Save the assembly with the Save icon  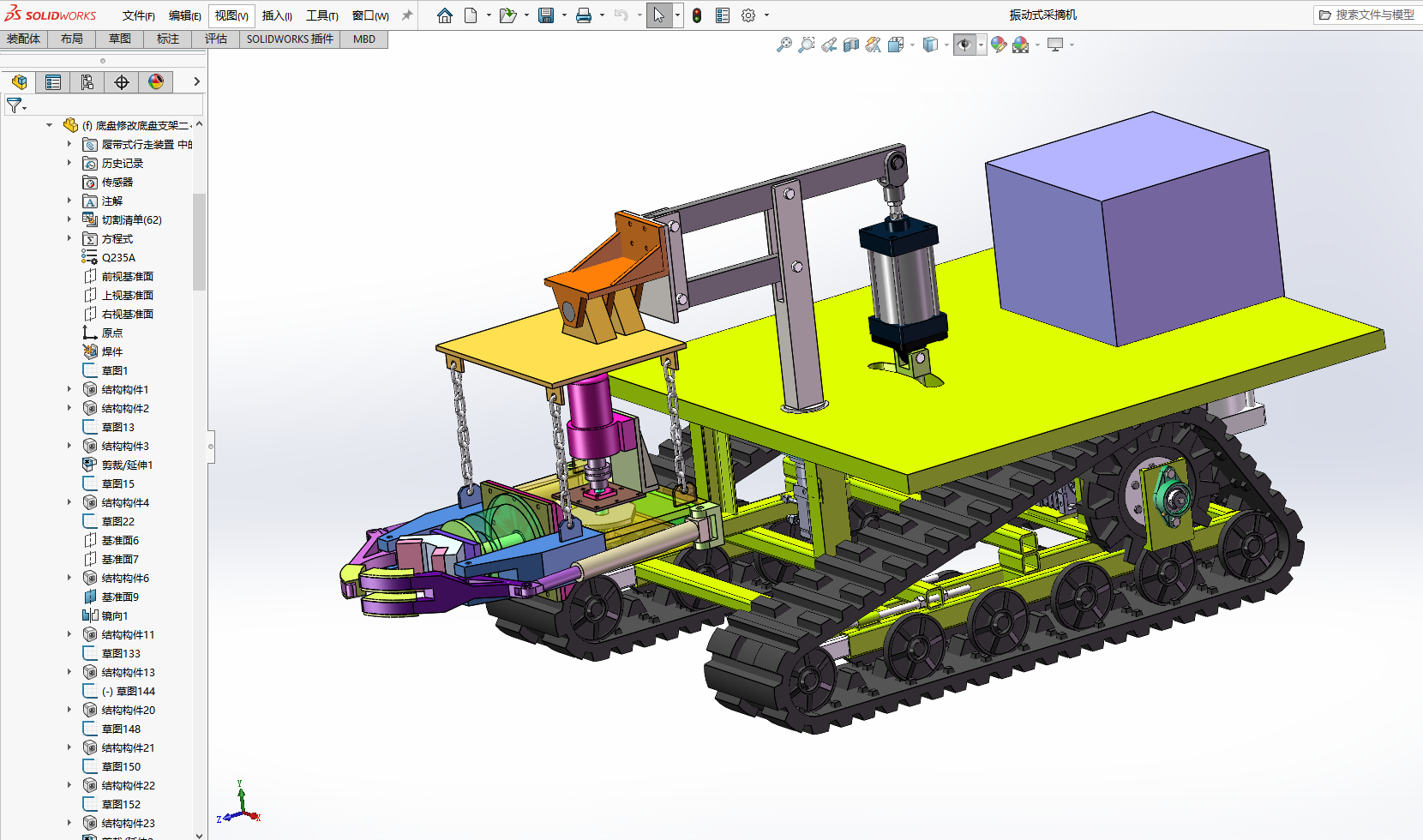tap(546, 15)
